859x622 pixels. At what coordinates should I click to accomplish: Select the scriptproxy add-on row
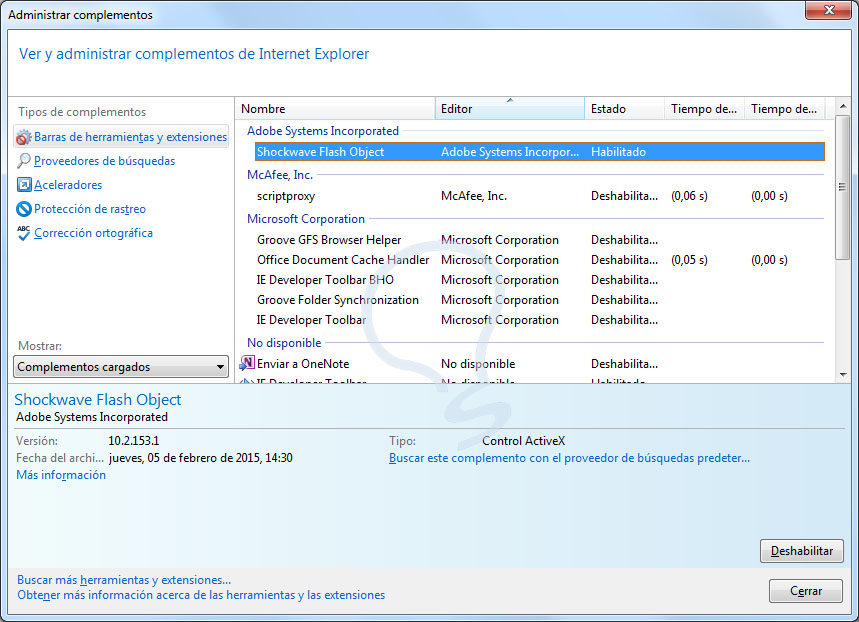click(540, 196)
